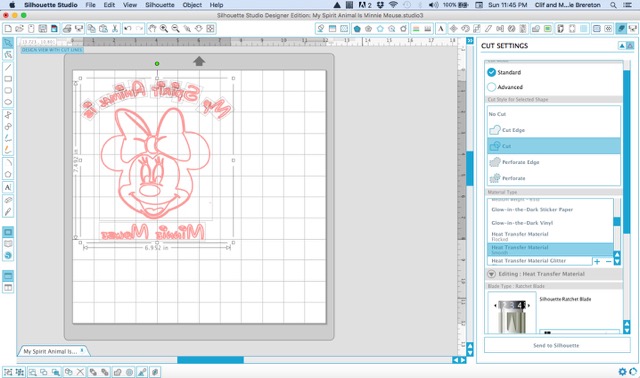Collapse the Editing: Heat Transfer Material section
This screenshot has height=378, width=640.
point(492,274)
